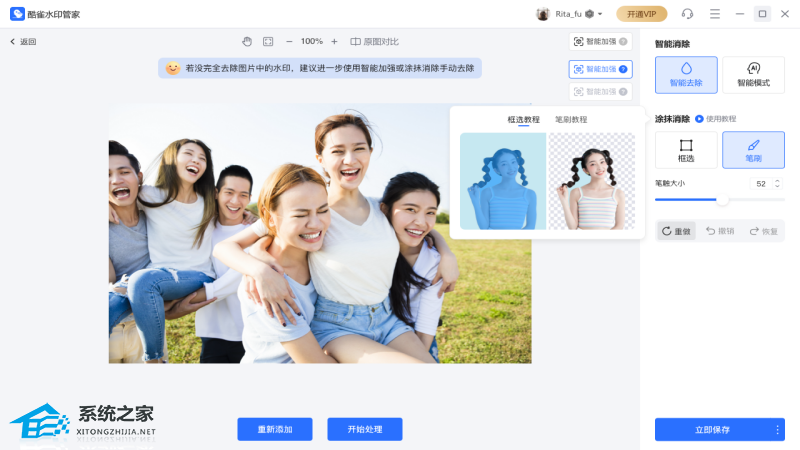
Task: Click the blue masked tutorial thumbnail
Action: tap(503, 181)
